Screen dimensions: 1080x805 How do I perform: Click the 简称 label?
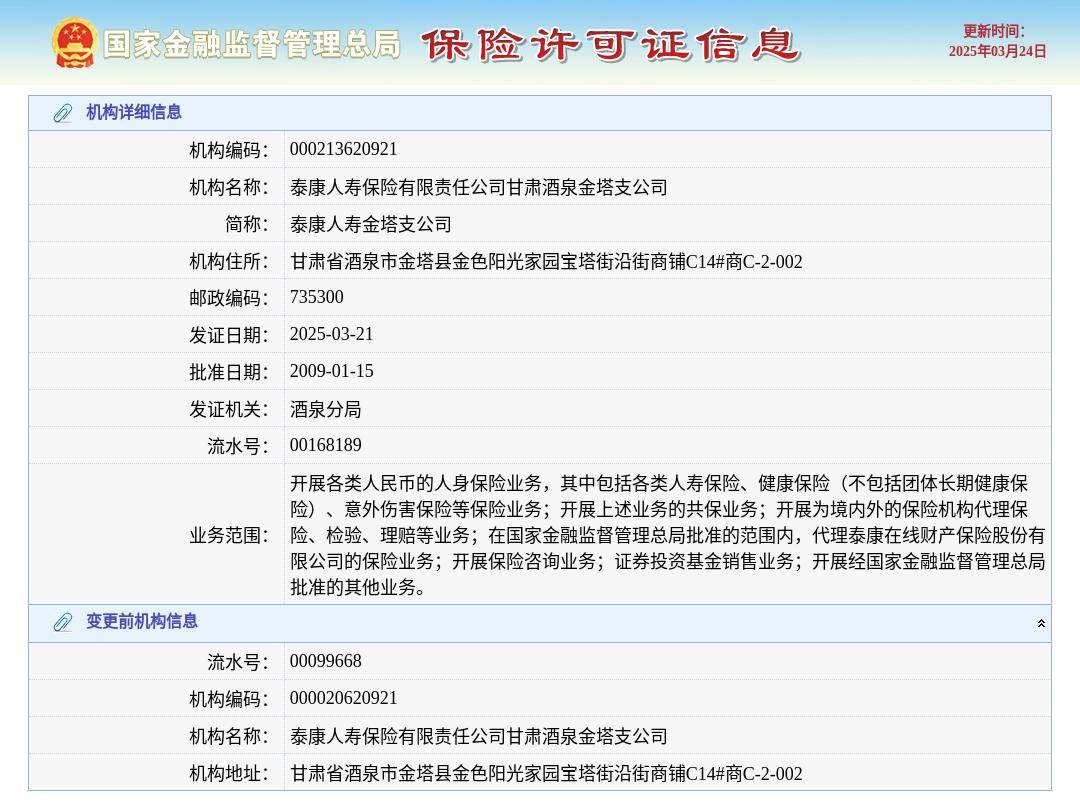247,224
